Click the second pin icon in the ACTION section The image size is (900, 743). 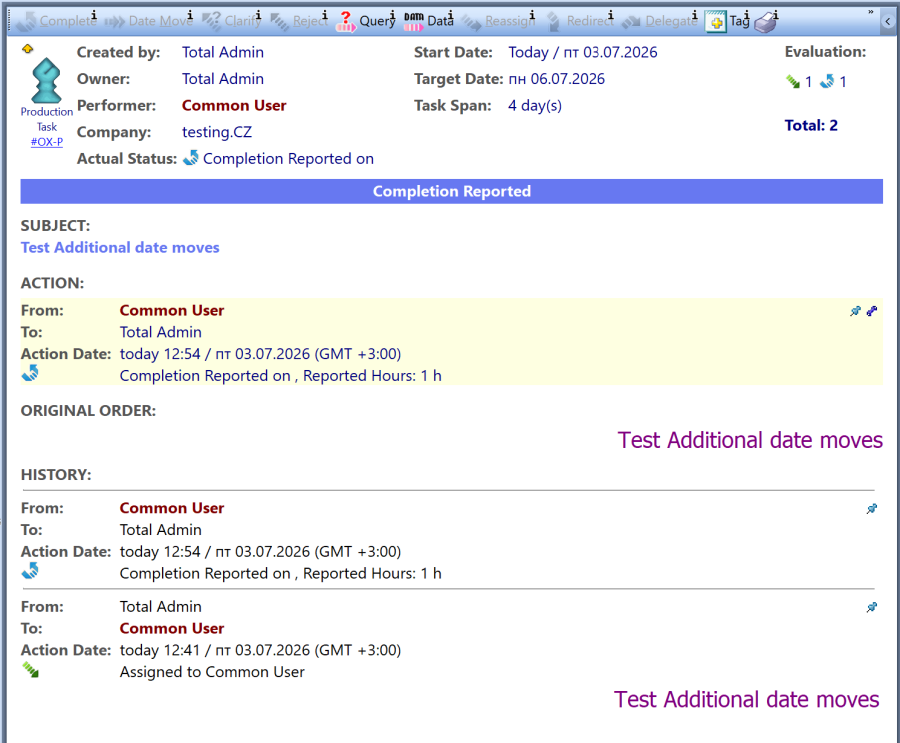coord(871,311)
